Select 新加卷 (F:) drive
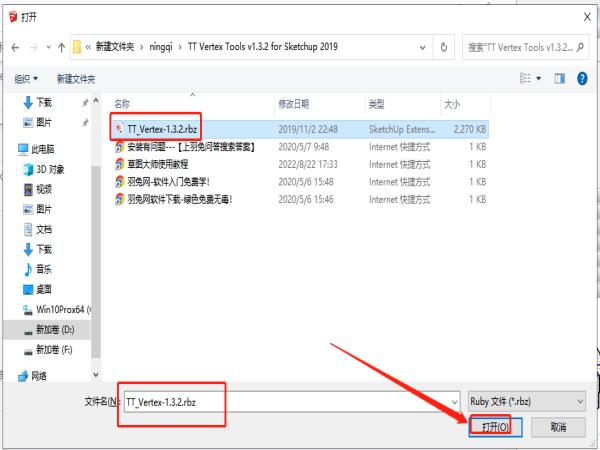The height and width of the screenshot is (450, 600). click(48, 350)
